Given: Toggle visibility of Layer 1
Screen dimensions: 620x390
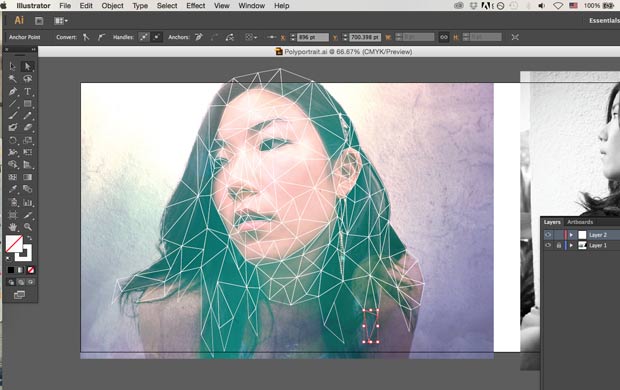Looking at the screenshot, I should [x=548, y=246].
